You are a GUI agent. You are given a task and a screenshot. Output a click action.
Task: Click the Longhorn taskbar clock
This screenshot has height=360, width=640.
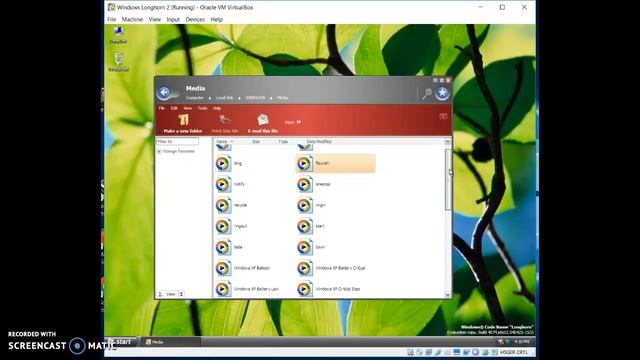(x=522, y=342)
